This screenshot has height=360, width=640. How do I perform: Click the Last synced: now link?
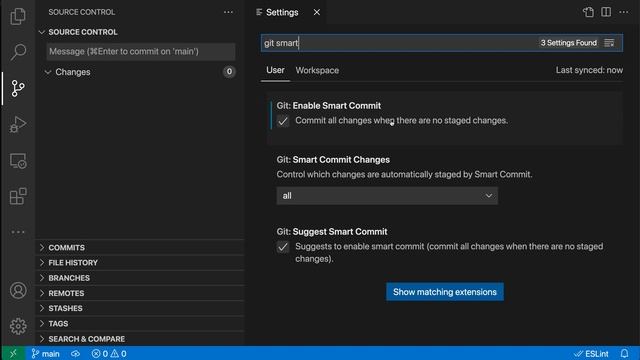pyautogui.click(x=589, y=70)
